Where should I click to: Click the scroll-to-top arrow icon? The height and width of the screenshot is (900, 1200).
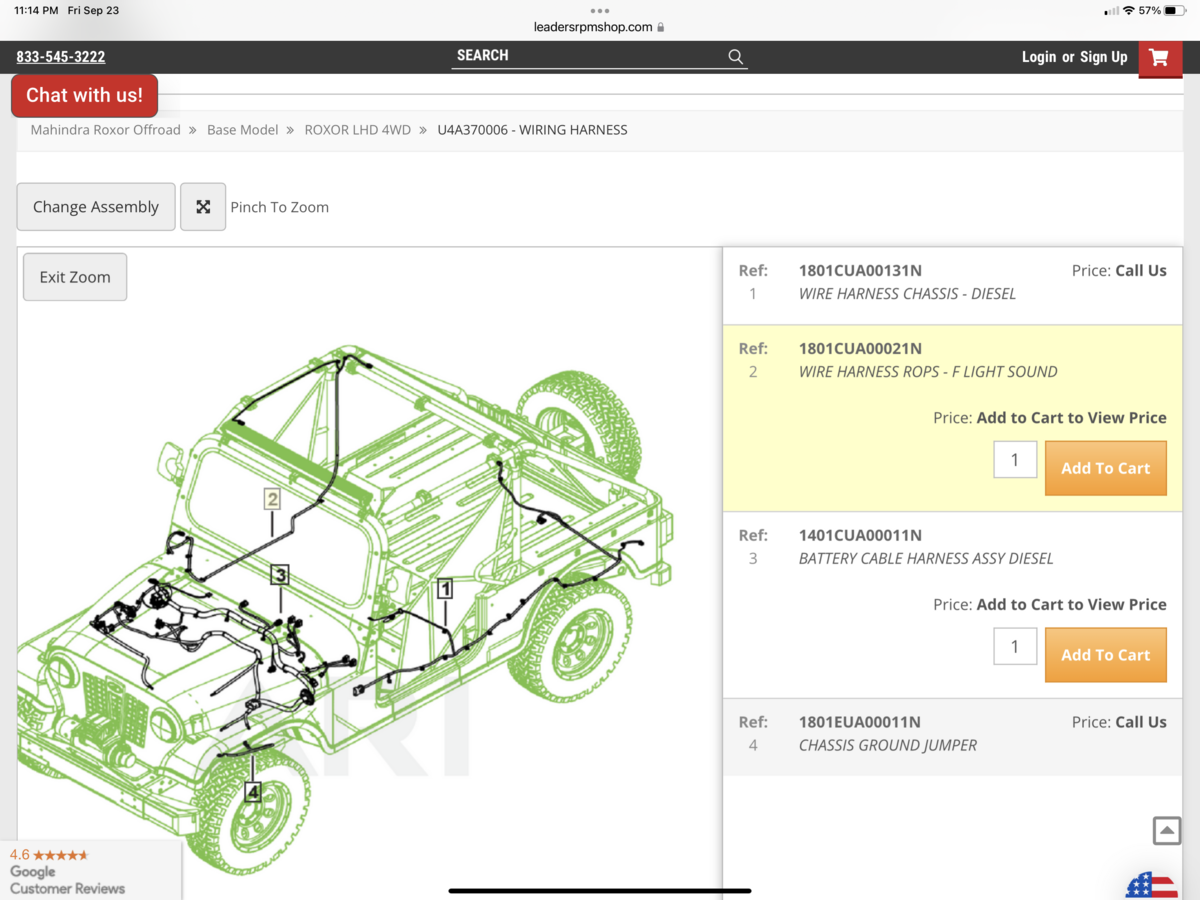click(1166, 830)
